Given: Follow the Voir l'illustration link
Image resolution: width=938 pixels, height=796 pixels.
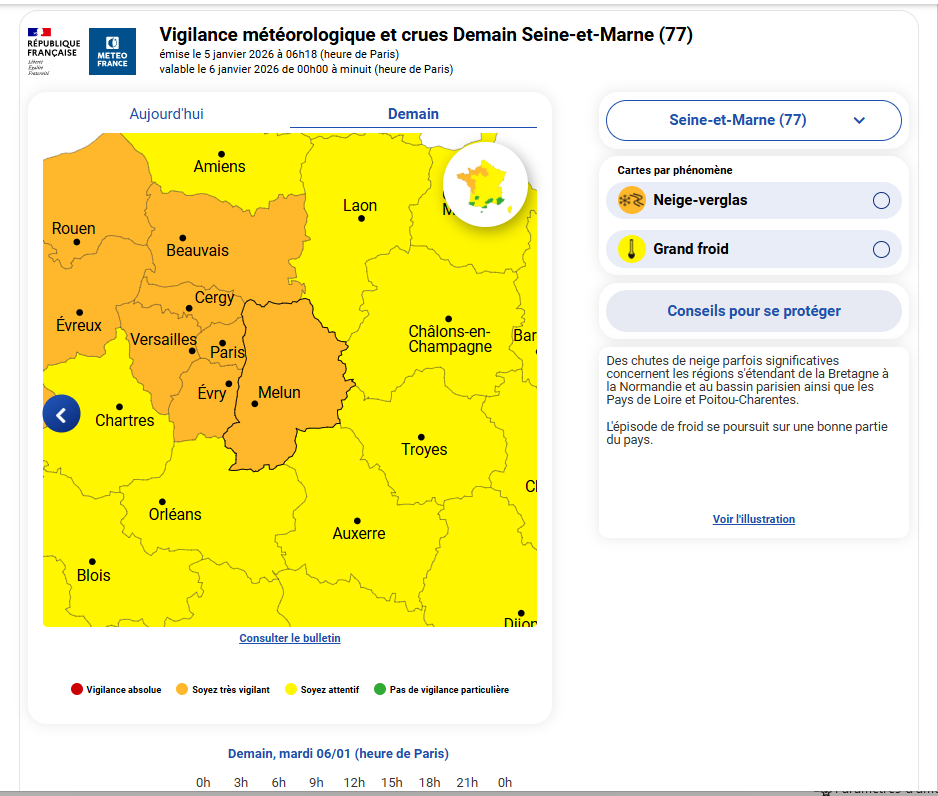Looking at the screenshot, I should click(753, 519).
